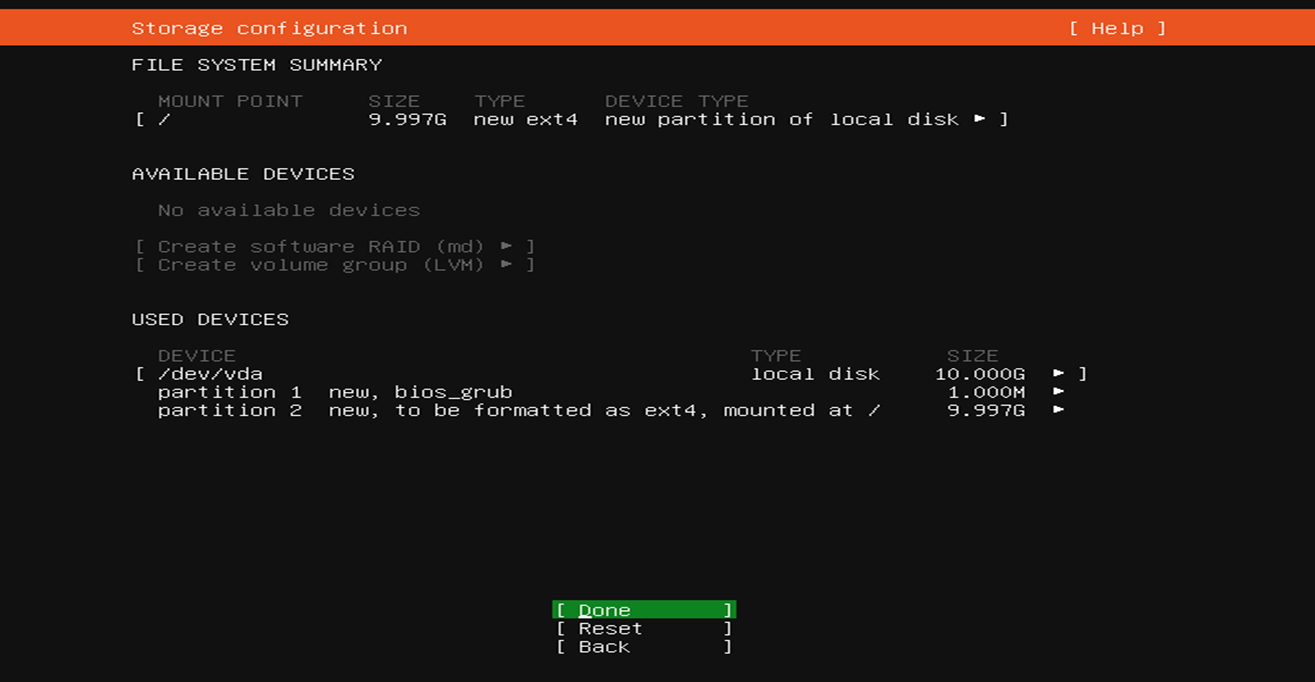Go Back to the previous installer step
This screenshot has width=1315, height=682.
point(643,646)
